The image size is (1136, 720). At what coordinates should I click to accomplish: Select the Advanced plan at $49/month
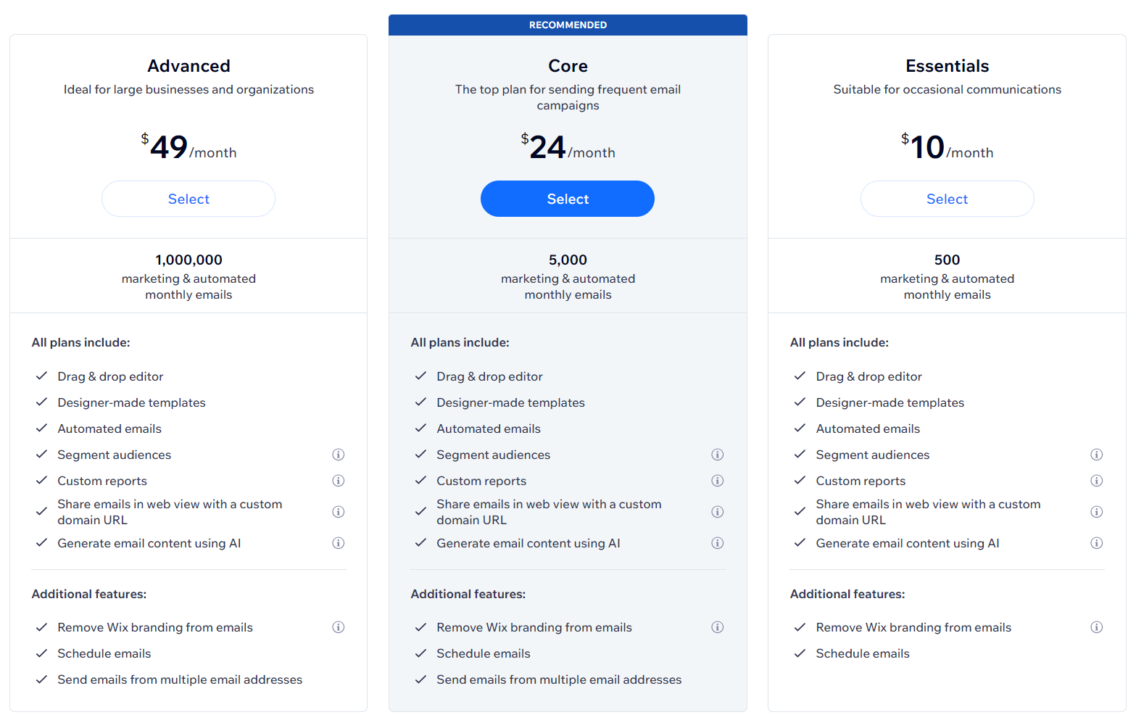[x=188, y=199]
